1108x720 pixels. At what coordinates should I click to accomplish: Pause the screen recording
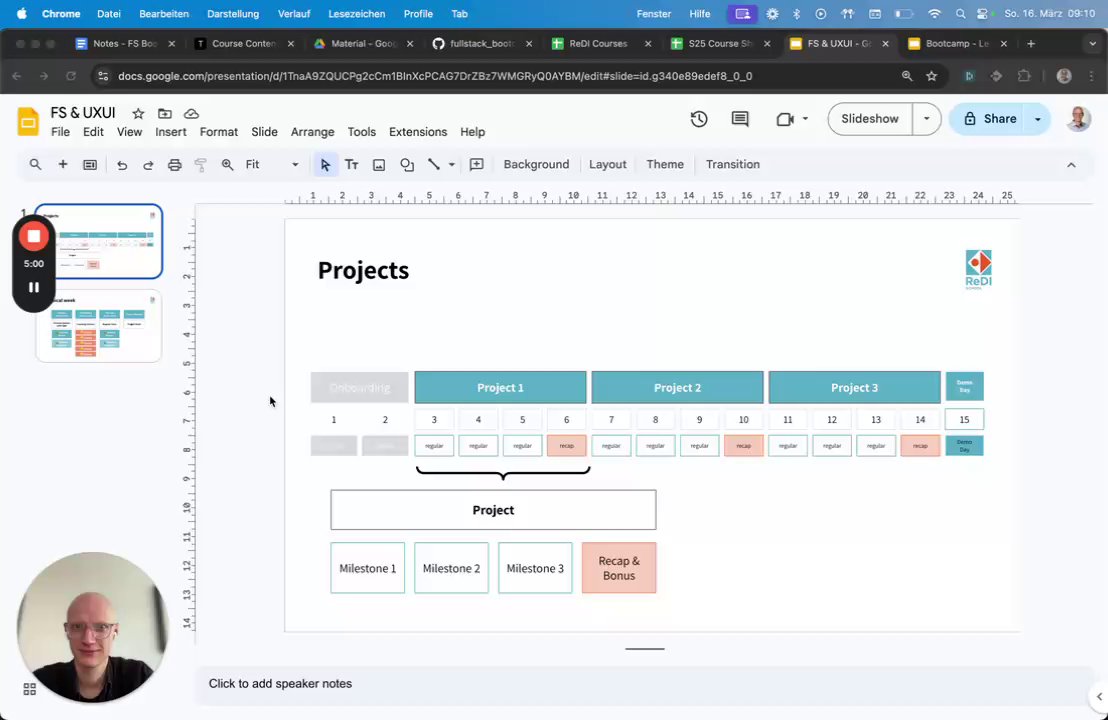[33, 288]
